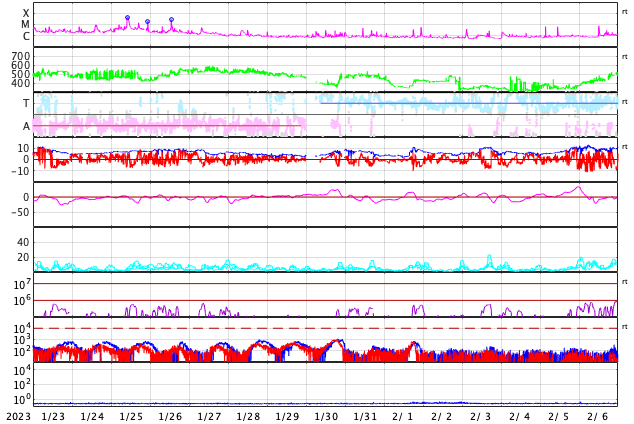The width and height of the screenshot is (634, 424).
Task: Select the X flare class axis label
Action: (x=26, y=14)
